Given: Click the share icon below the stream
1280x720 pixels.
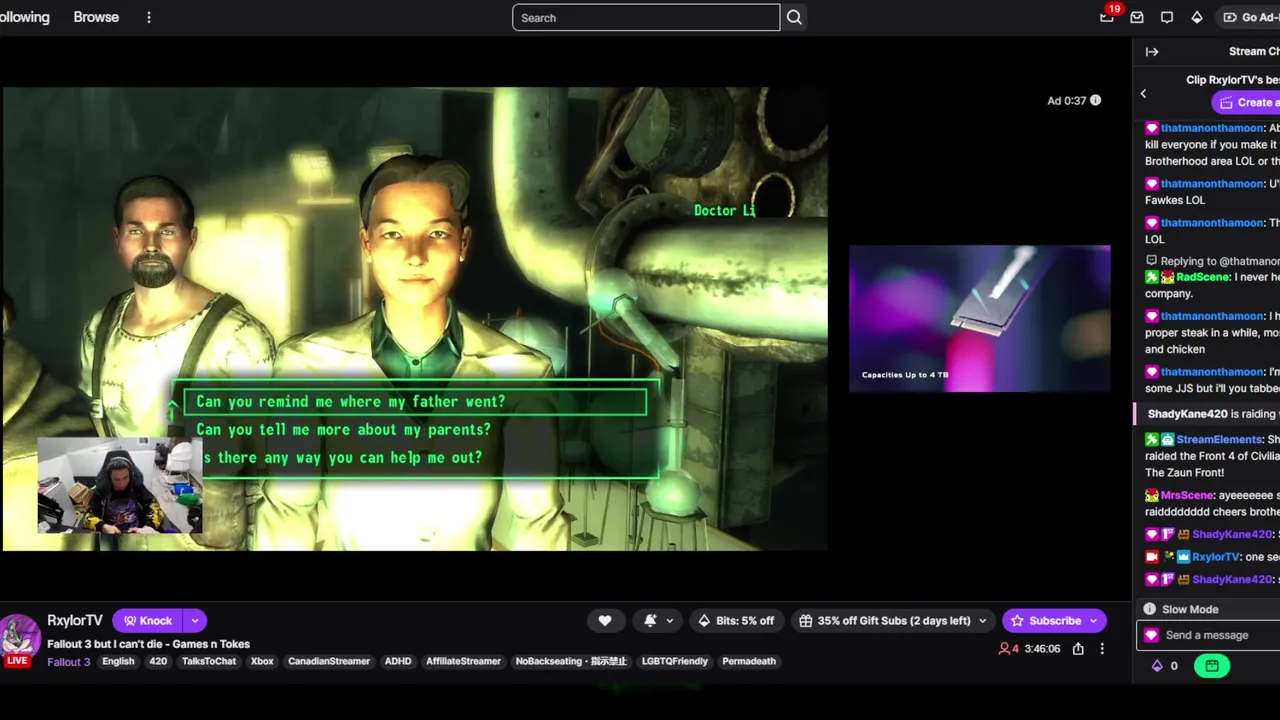Looking at the screenshot, I should pos(1078,649).
